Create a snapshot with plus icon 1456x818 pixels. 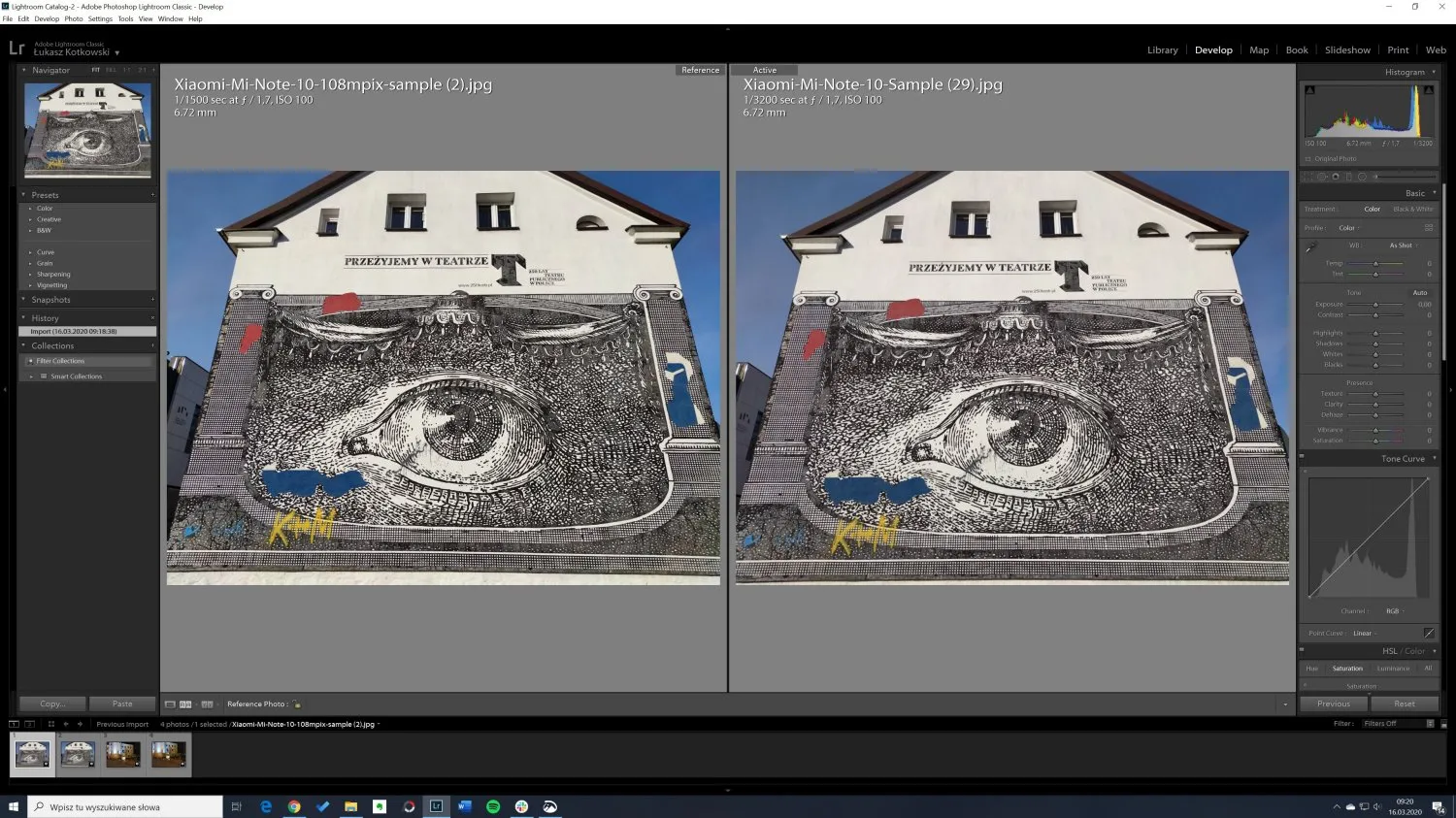coord(152,300)
